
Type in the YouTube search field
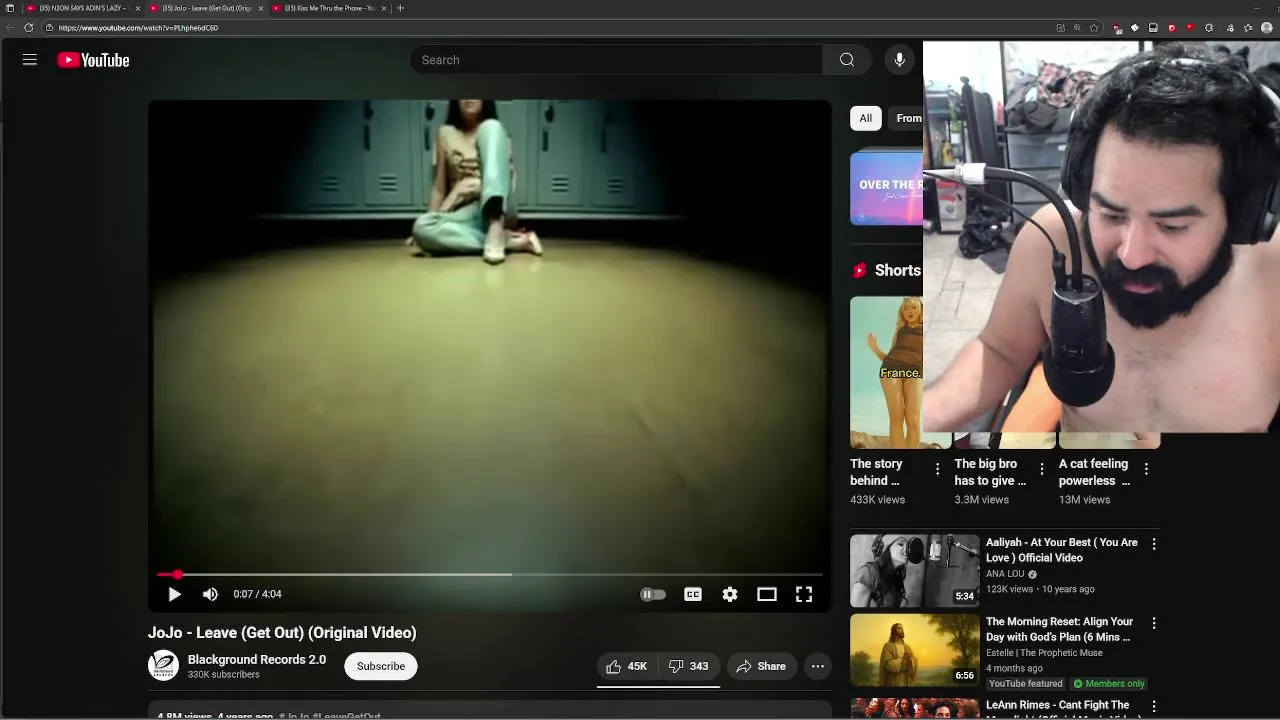click(x=616, y=60)
